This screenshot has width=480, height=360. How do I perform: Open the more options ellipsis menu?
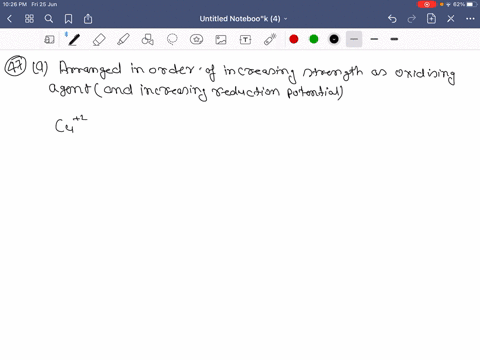tap(470, 19)
